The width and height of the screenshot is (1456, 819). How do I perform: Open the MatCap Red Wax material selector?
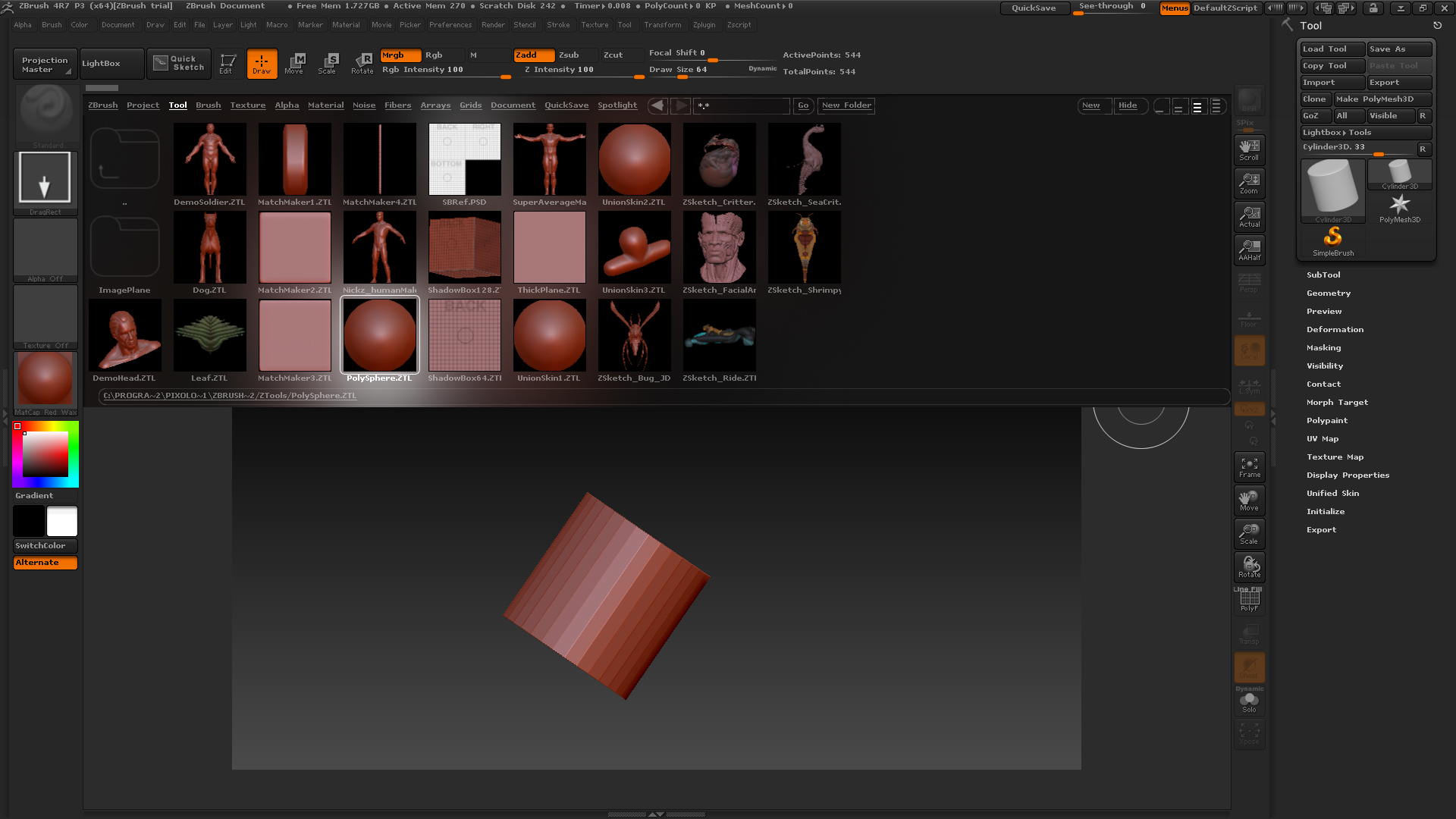coord(45,383)
